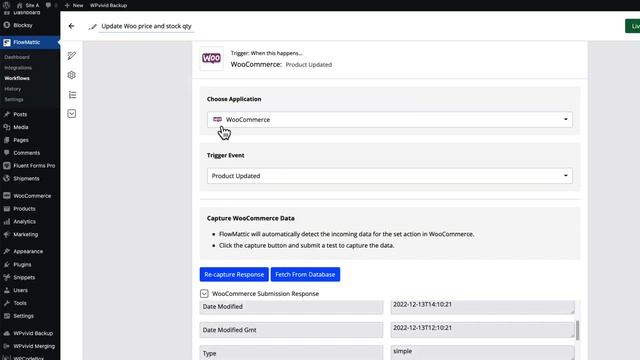Open FlowMattic Settings submenu
The height and width of the screenshot is (360, 640).
pyautogui.click(x=14, y=100)
